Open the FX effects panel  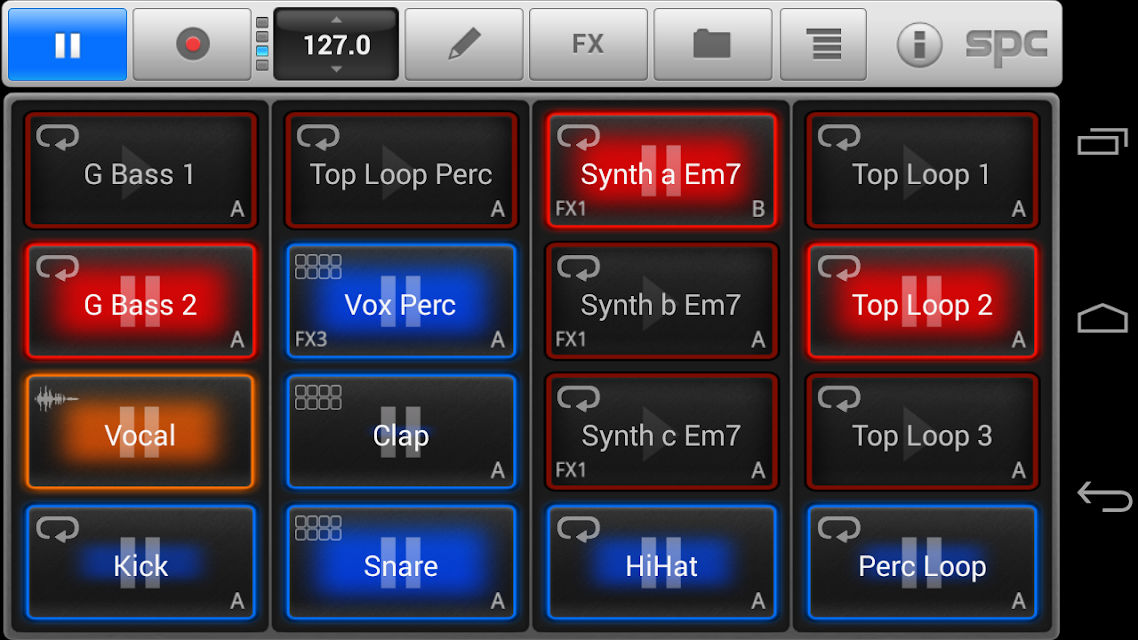tap(588, 44)
